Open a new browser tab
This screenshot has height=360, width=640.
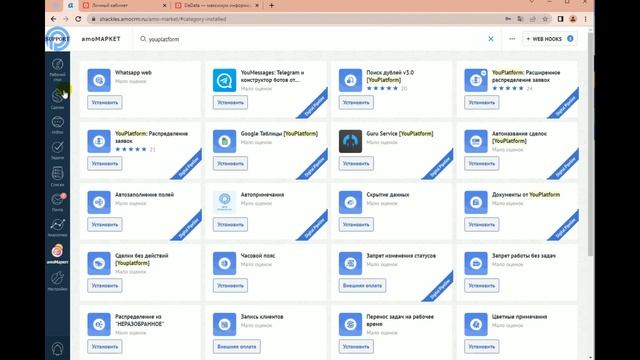click(271, 5)
